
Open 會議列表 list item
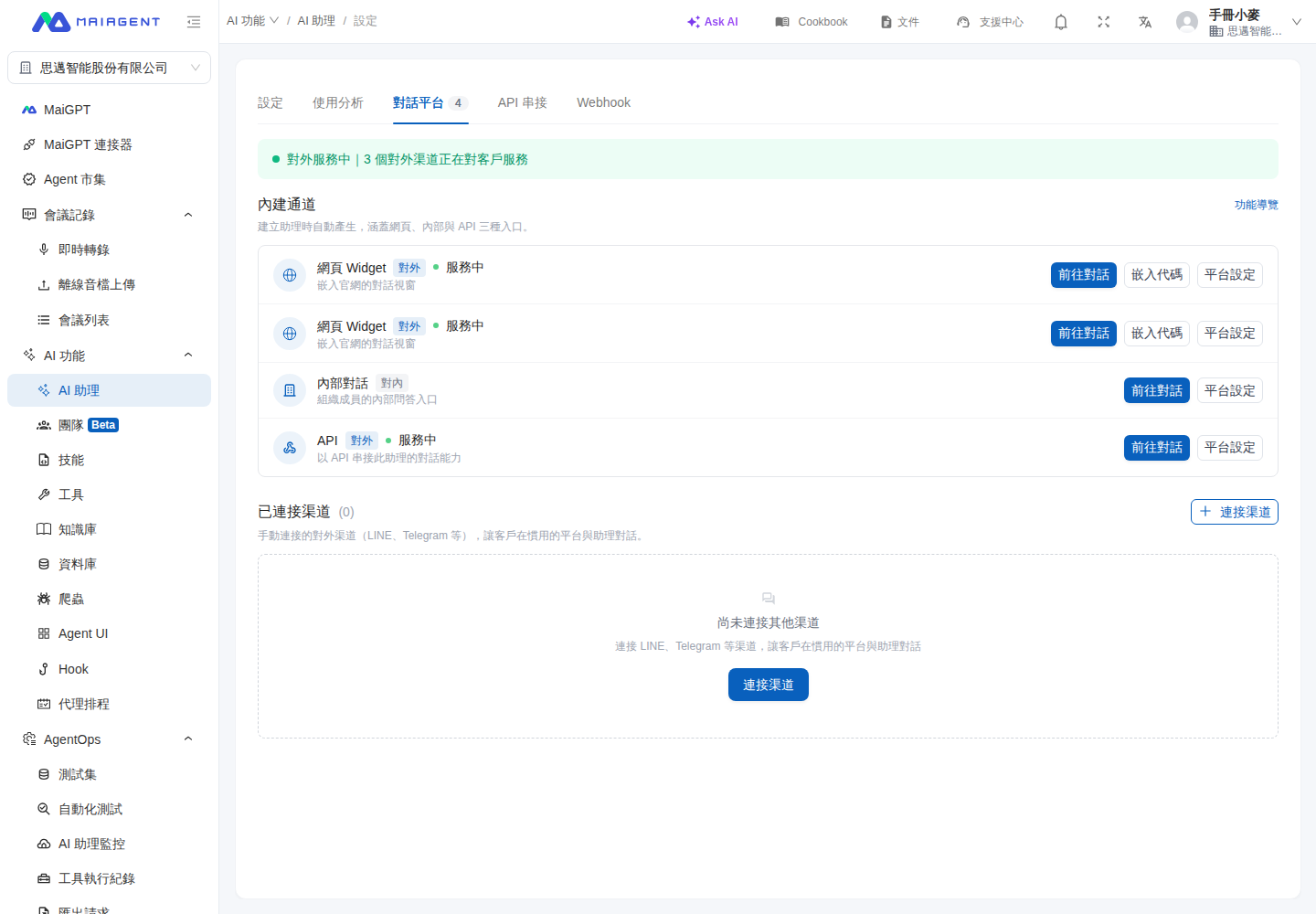(109, 320)
